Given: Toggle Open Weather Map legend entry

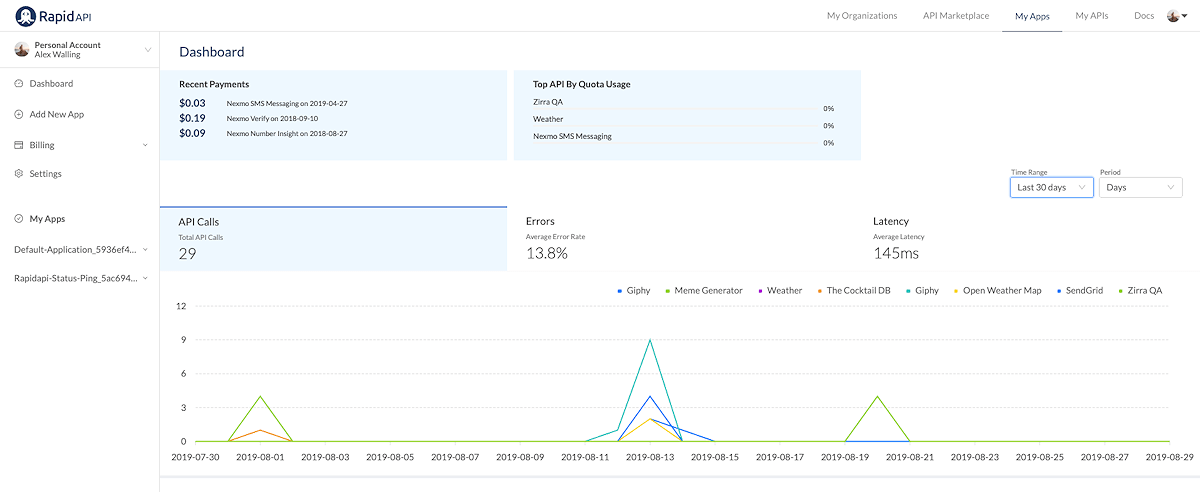Looking at the screenshot, I should click(x=996, y=291).
